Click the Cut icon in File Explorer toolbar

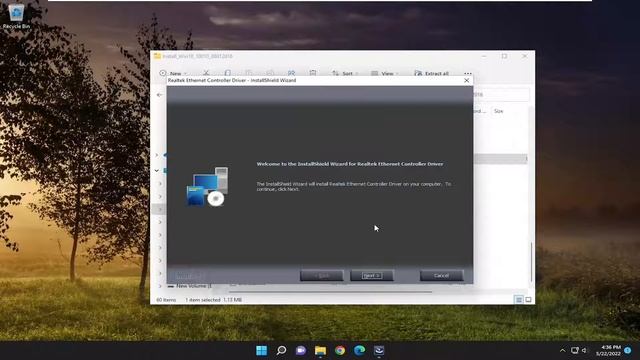[207, 73]
